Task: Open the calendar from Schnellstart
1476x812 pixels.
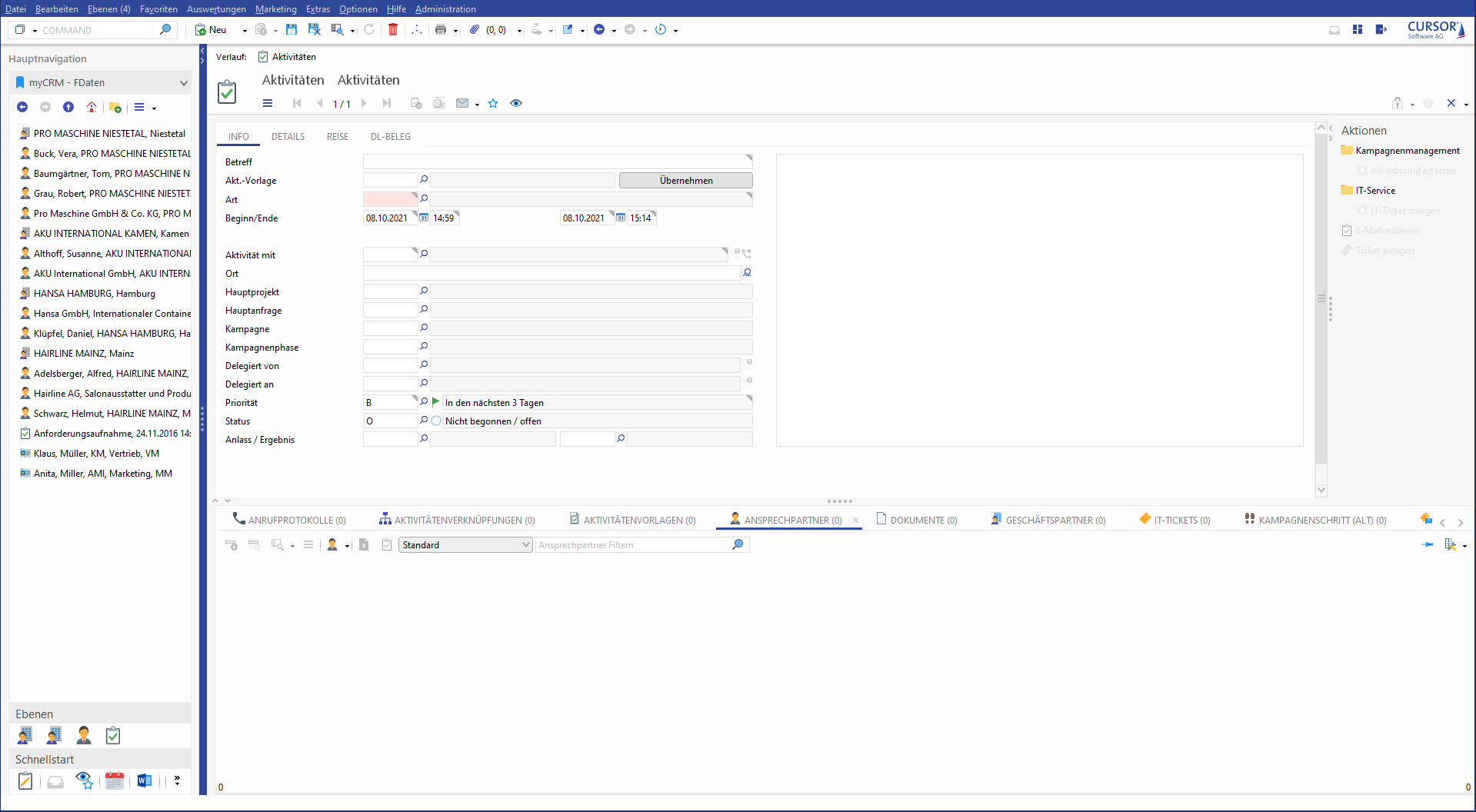Action: 115,781
